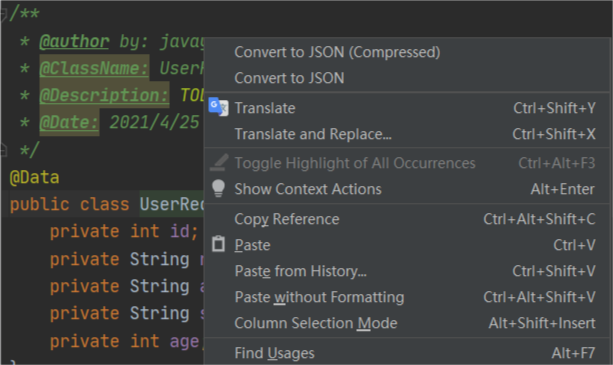Click the 'public class' keywords

coord(69,204)
